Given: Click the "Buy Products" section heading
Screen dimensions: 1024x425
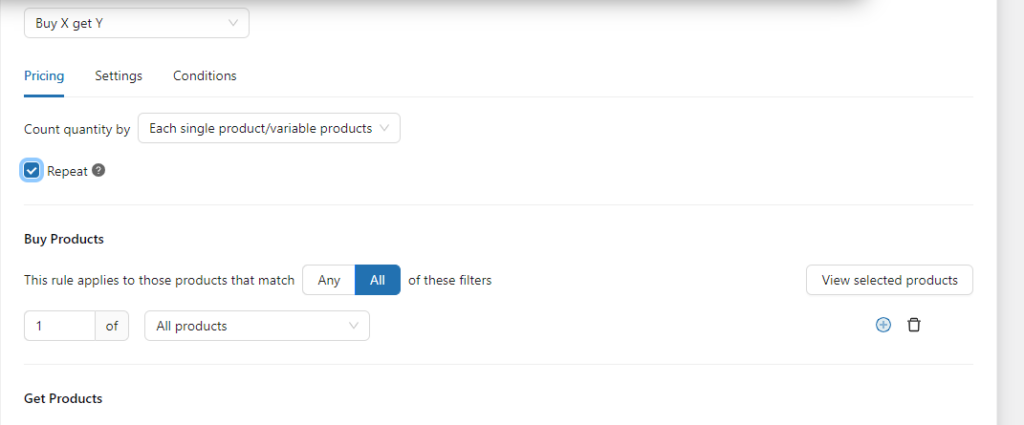Looking at the screenshot, I should coord(64,239).
